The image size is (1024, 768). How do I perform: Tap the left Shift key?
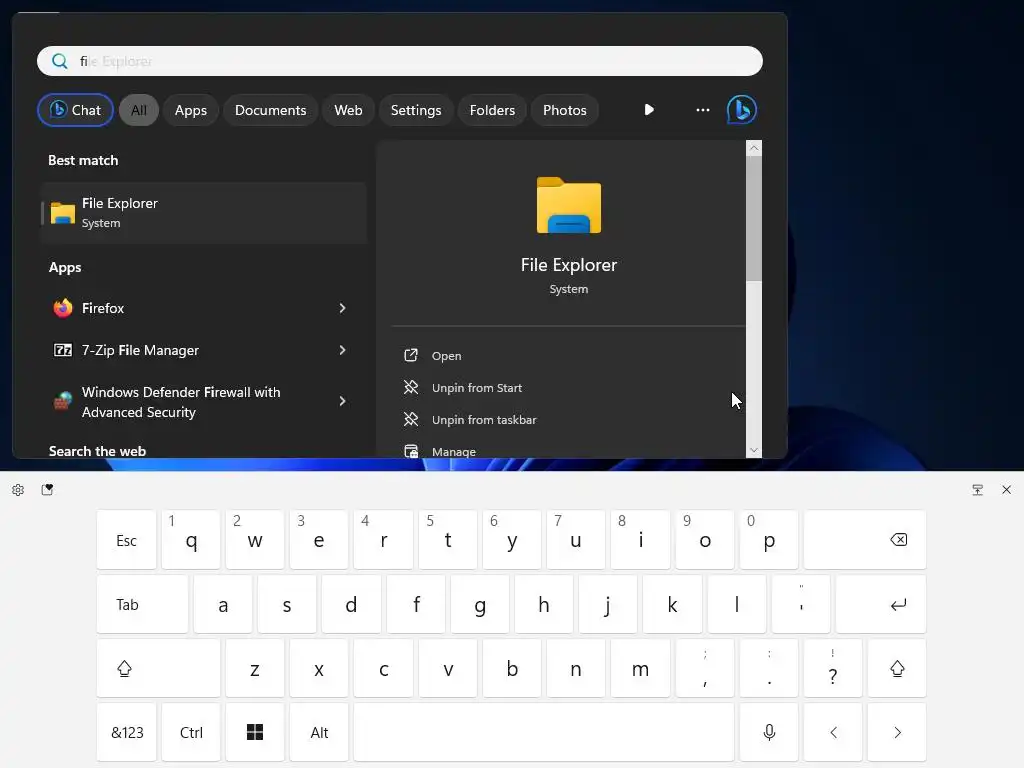pyautogui.click(x=158, y=668)
